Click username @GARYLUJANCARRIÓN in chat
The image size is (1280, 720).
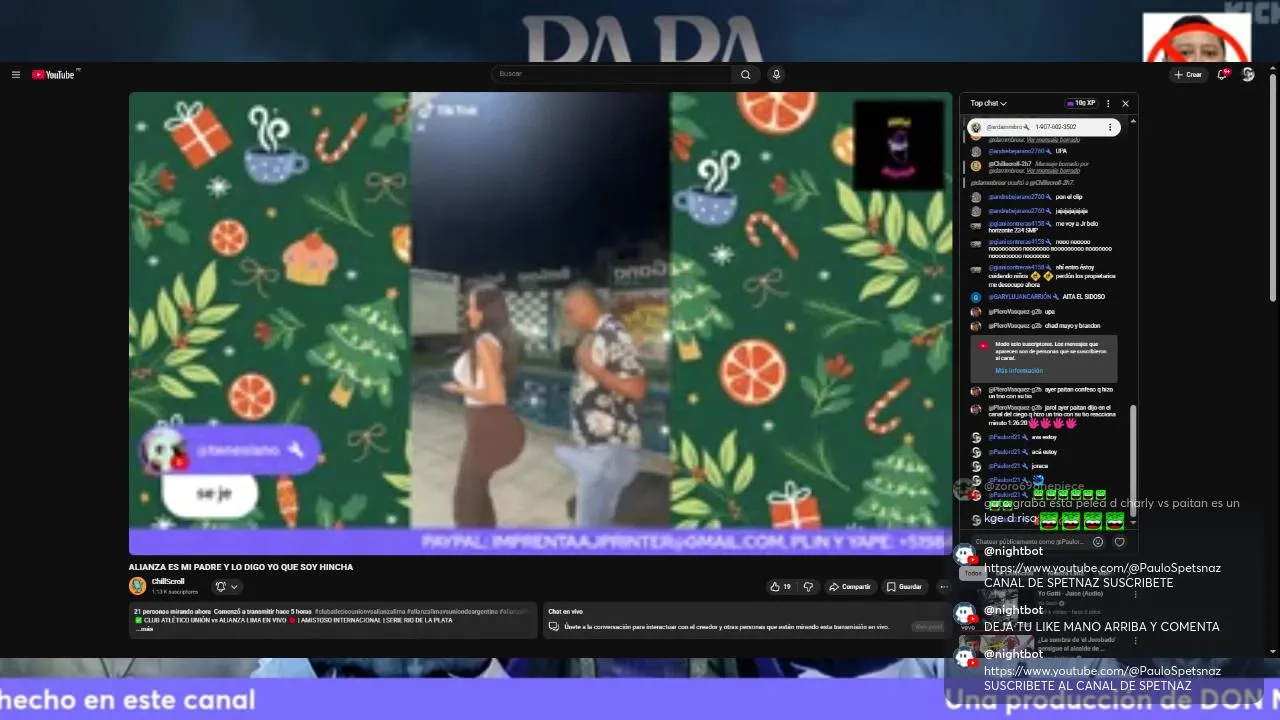1020,297
